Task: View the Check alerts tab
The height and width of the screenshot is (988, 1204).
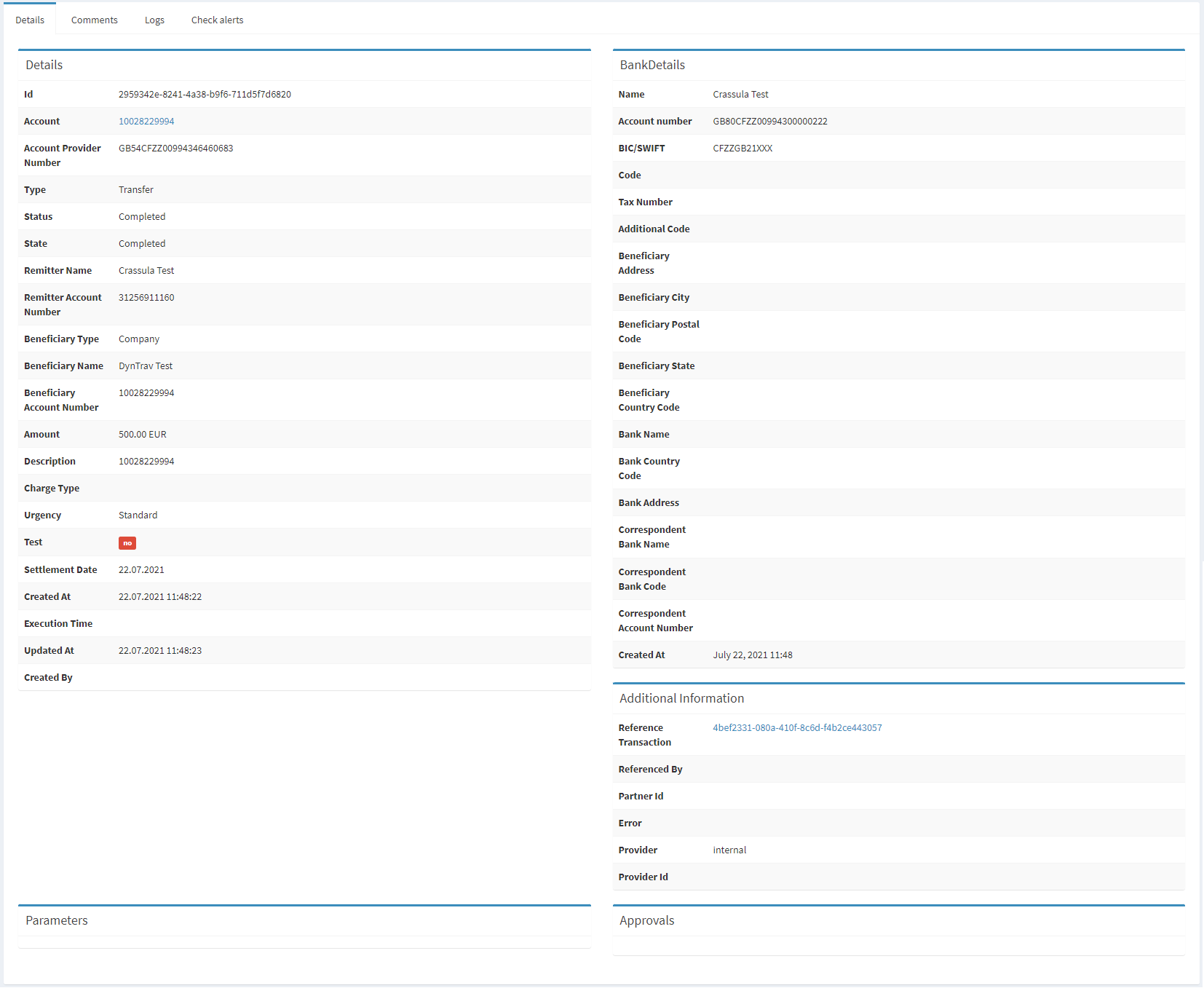Action: pyautogui.click(x=217, y=20)
